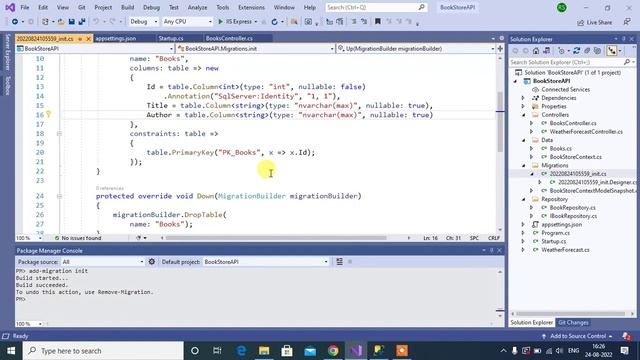Viewport: 640px width, 360px height.
Task: Open the Debug menu
Action: (151, 7)
